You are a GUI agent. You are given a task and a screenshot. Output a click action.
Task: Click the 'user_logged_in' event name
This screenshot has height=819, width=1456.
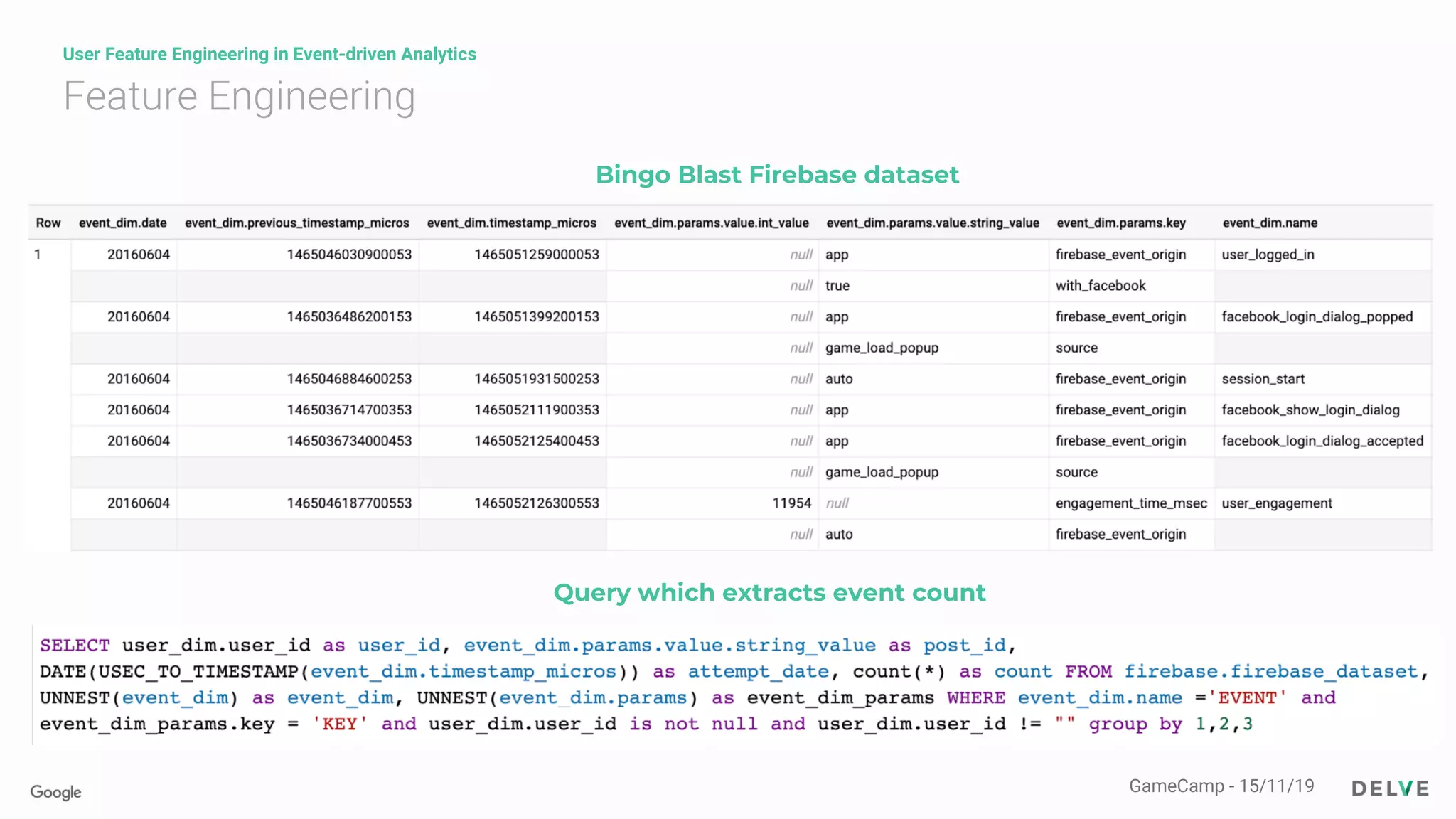pos(1268,255)
